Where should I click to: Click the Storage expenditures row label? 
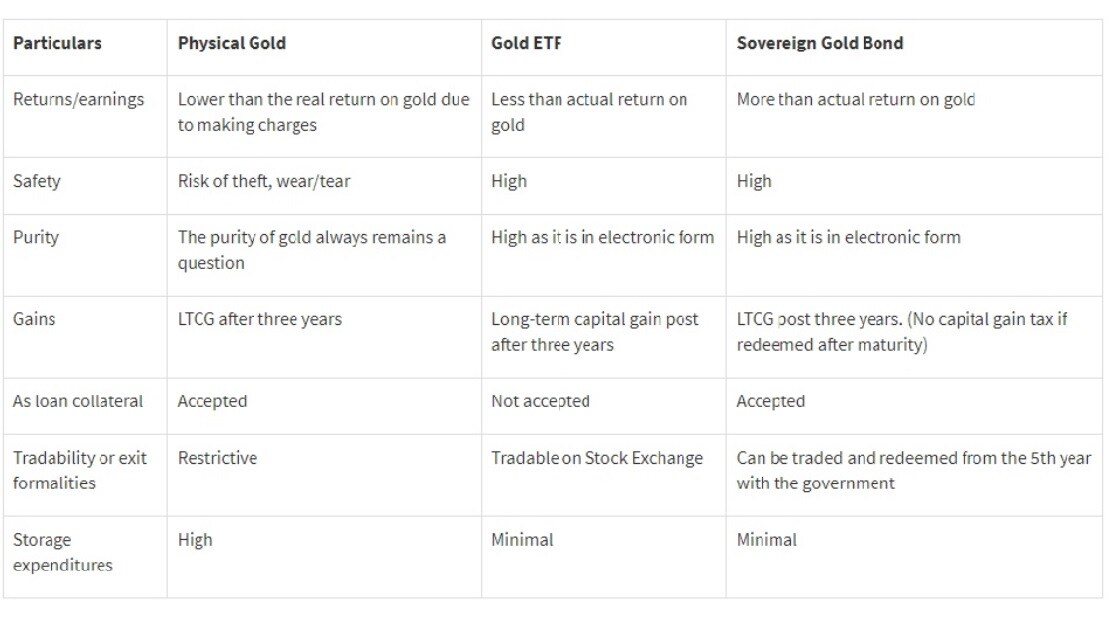(x=62, y=552)
